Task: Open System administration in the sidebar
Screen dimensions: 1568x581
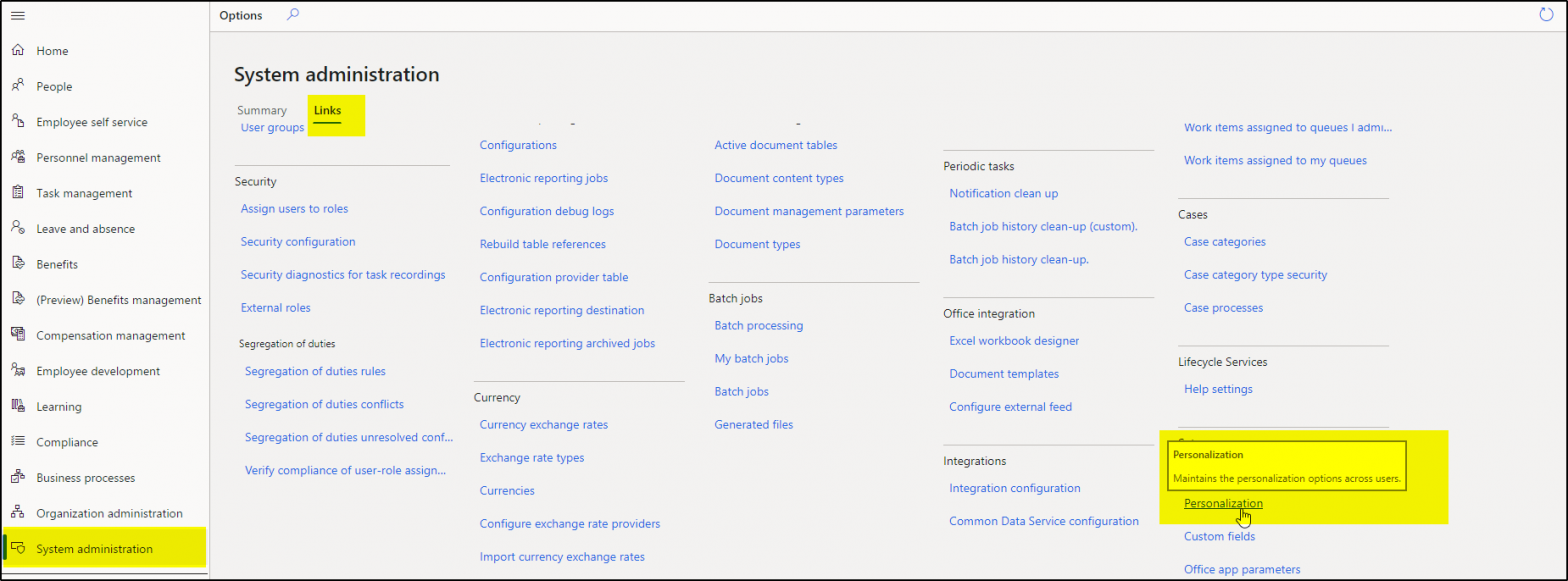Action: [94, 549]
